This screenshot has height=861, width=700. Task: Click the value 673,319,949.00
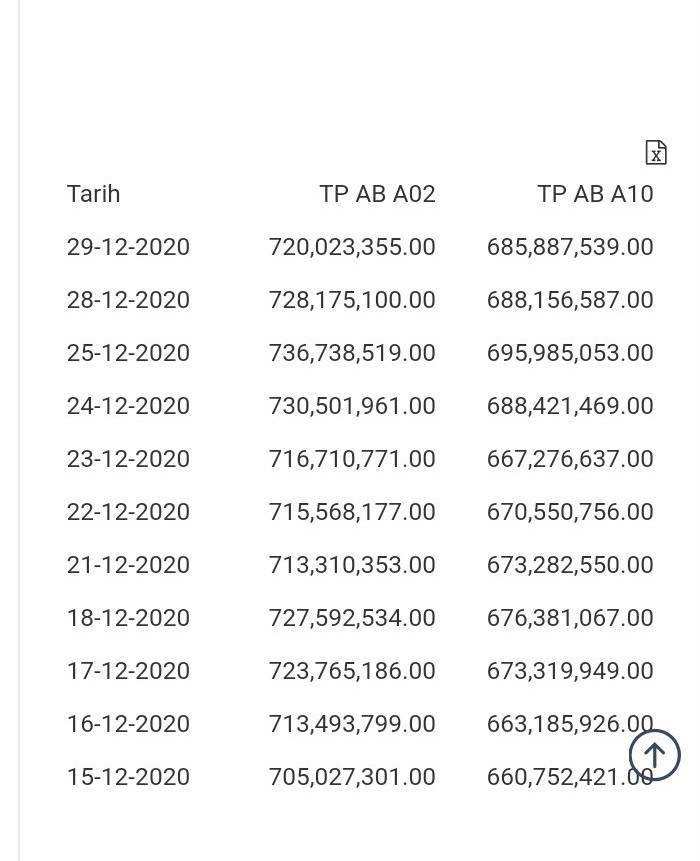[x=570, y=670]
